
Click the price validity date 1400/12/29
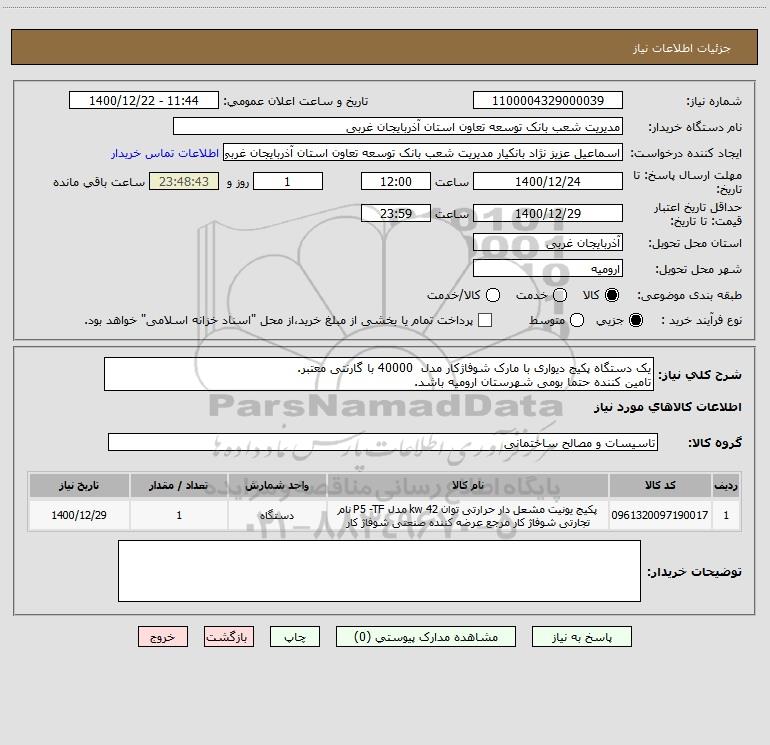tap(548, 213)
